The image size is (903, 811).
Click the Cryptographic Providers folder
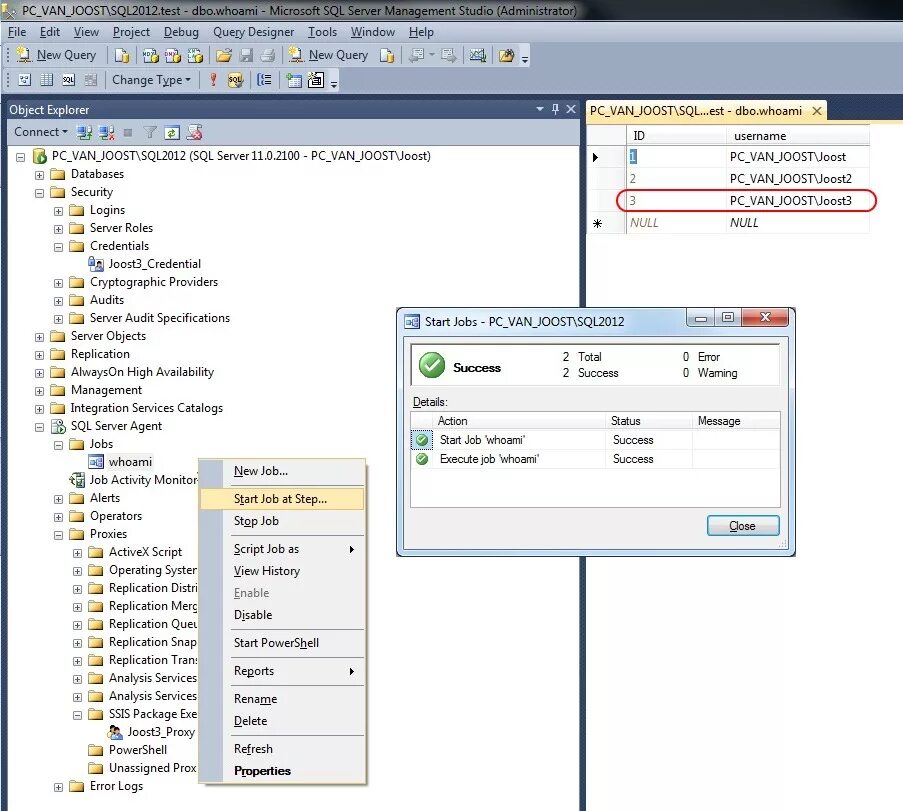point(154,282)
